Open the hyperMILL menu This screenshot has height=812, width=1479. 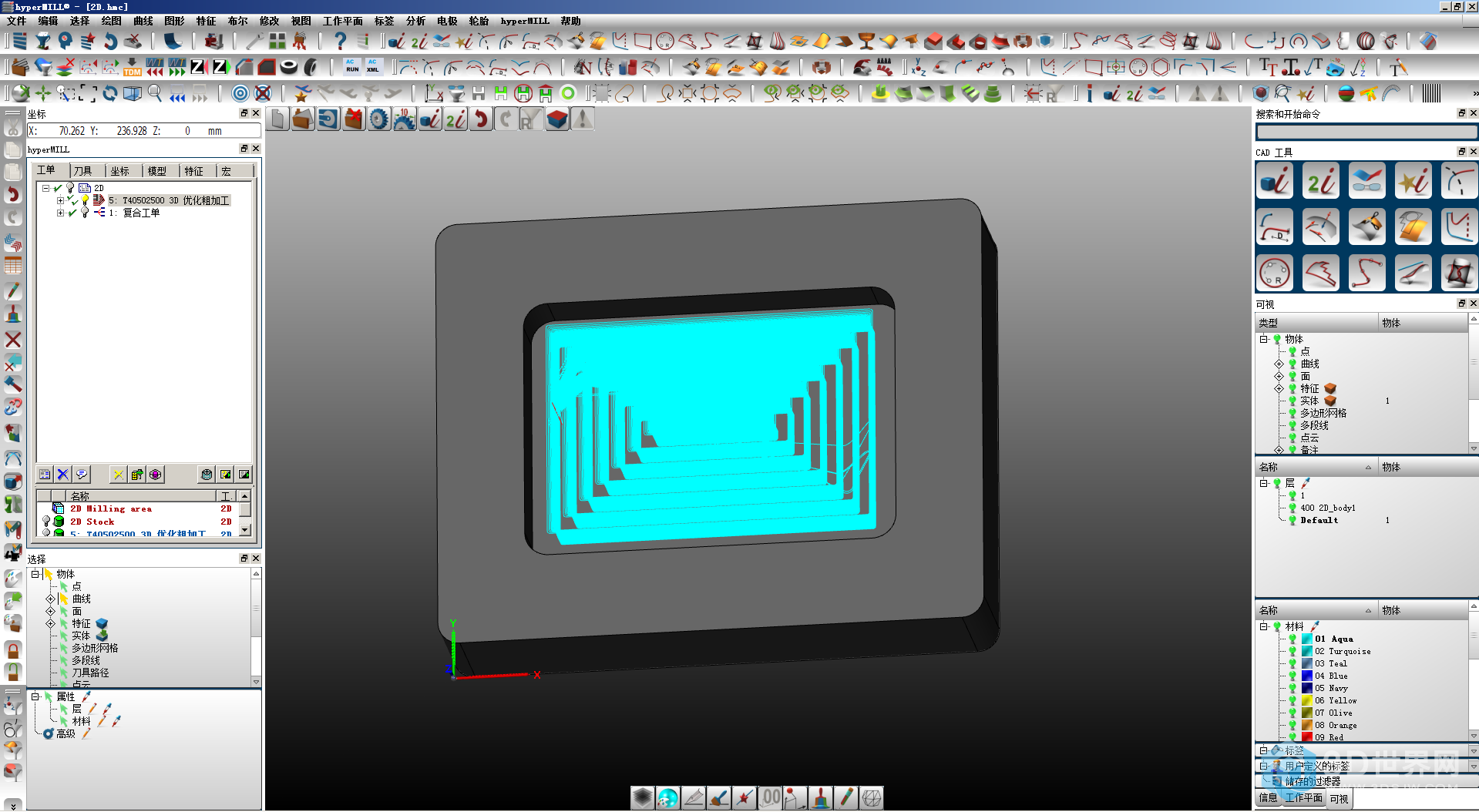tap(525, 21)
